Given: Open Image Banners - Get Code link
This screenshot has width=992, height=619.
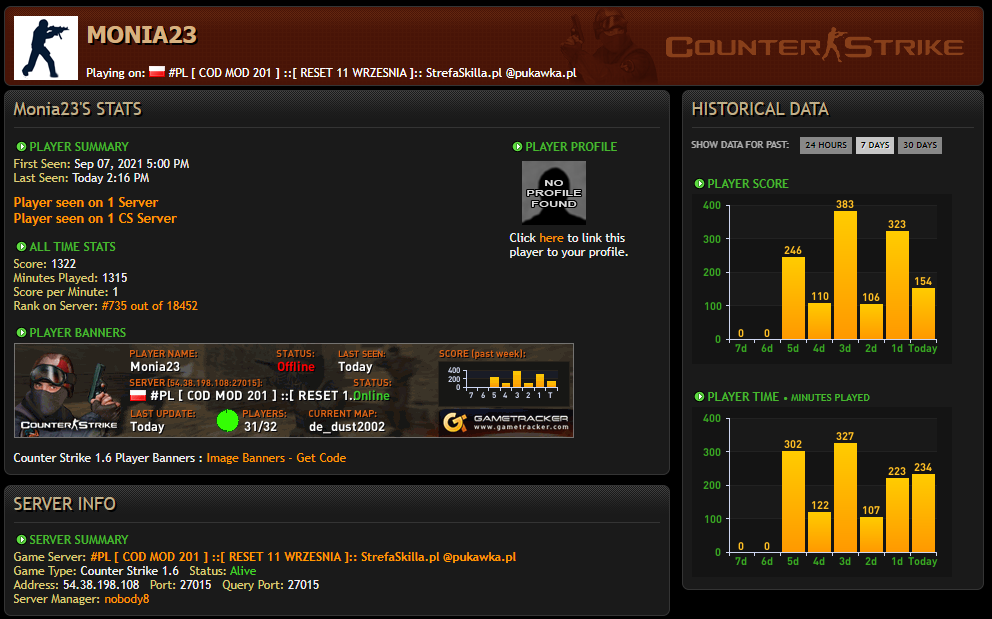Looking at the screenshot, I should 276,458.
